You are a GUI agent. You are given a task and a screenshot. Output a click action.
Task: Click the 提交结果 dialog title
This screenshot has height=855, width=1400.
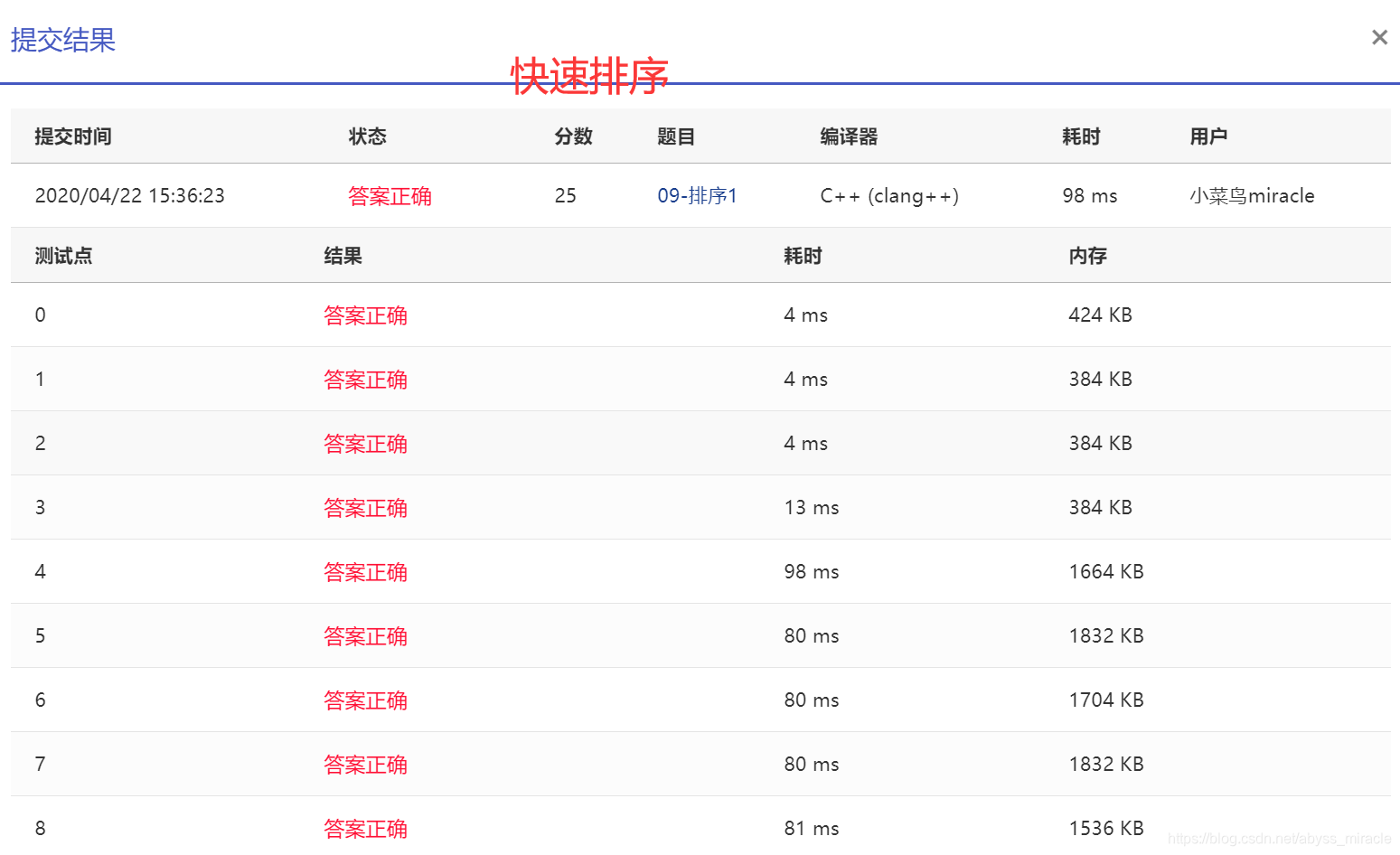(61, 41)
